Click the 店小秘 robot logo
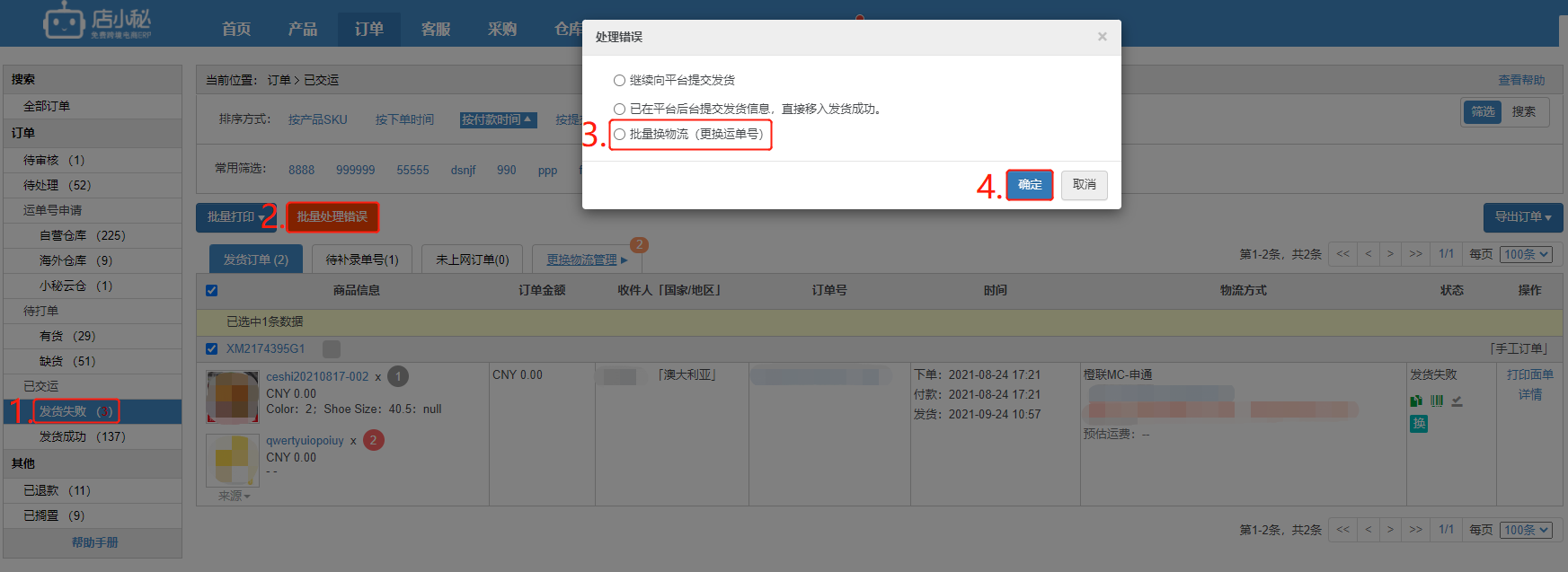Screen dimensions: 1568x572 (x=65, y=21)
